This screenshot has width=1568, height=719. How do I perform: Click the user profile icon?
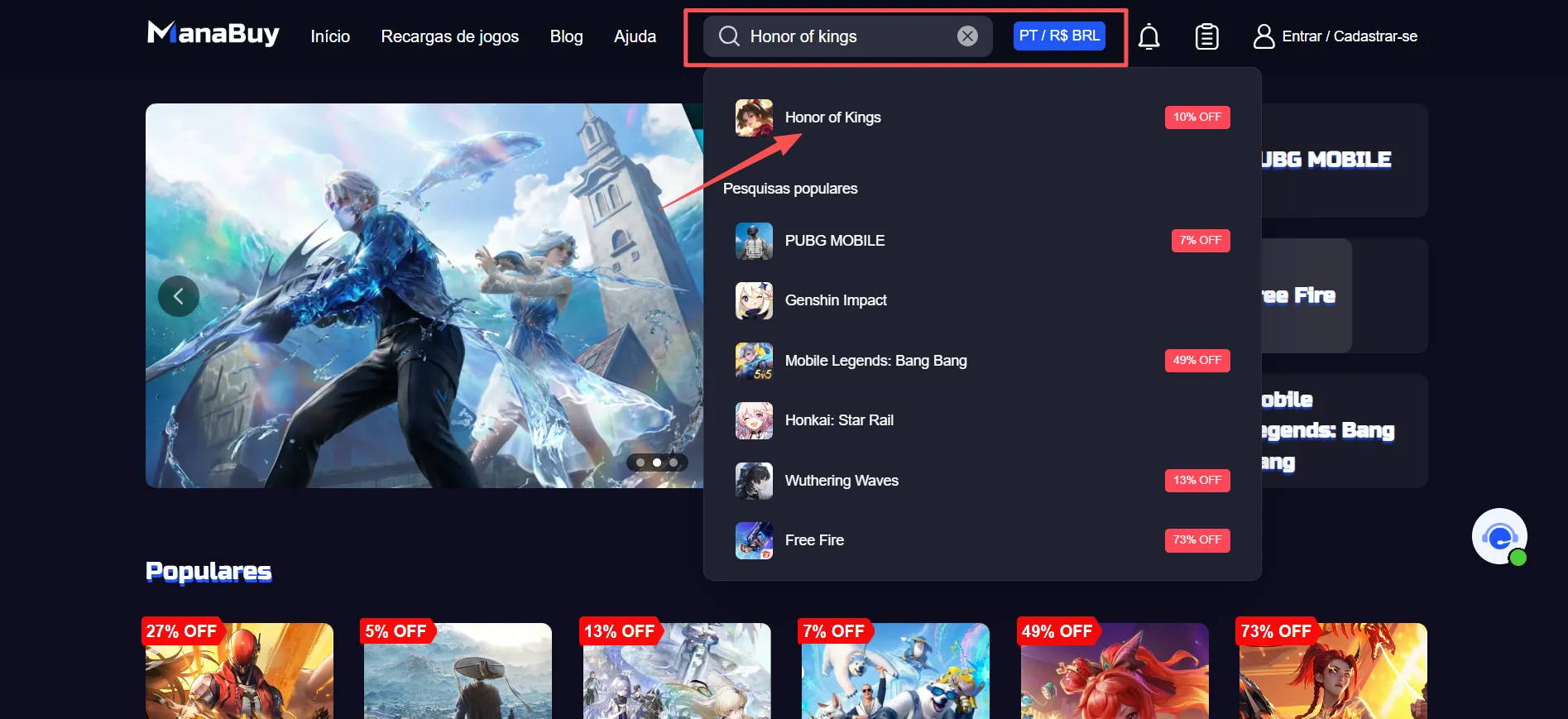pos(1264,36)
